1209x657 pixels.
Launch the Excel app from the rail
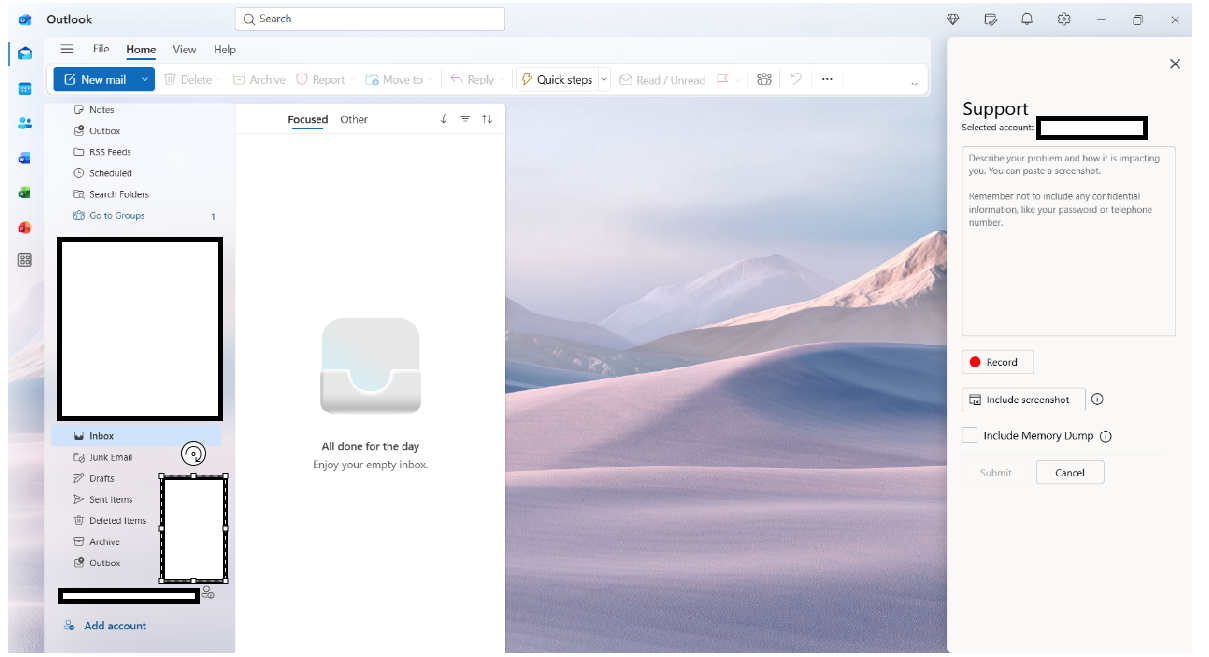tap(25, 192)
